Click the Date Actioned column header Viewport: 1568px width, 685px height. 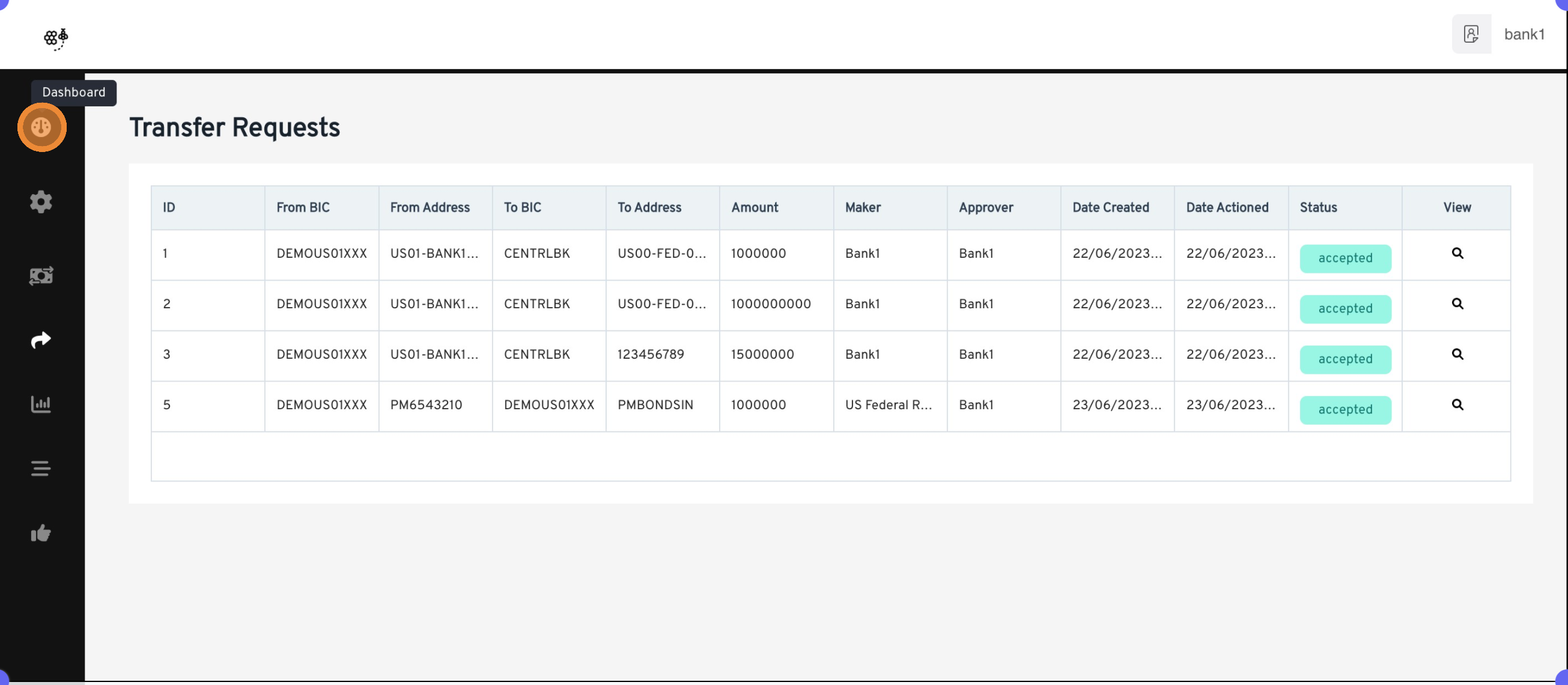(x=1232, y=208)
